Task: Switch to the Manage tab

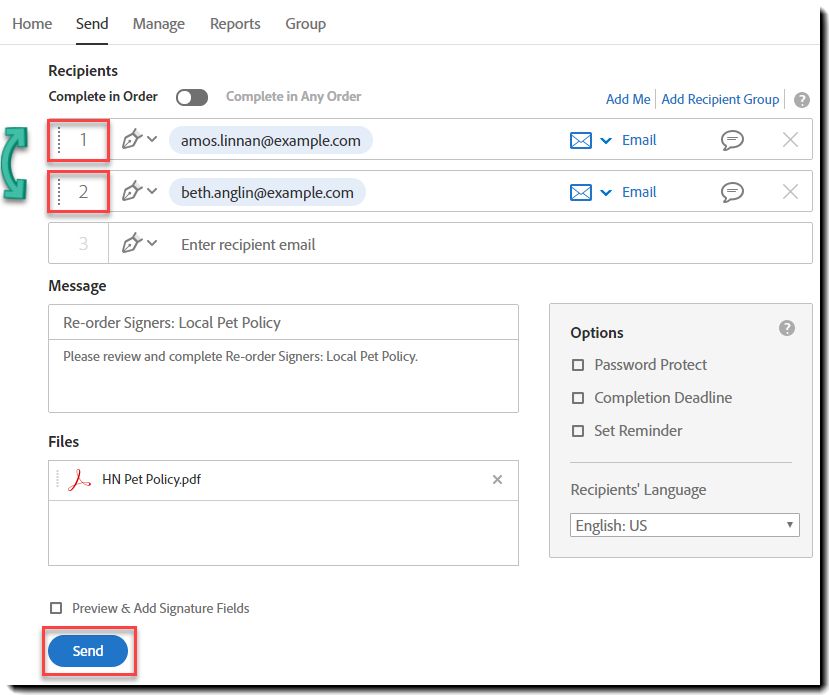Action: [x=158, y=24]
